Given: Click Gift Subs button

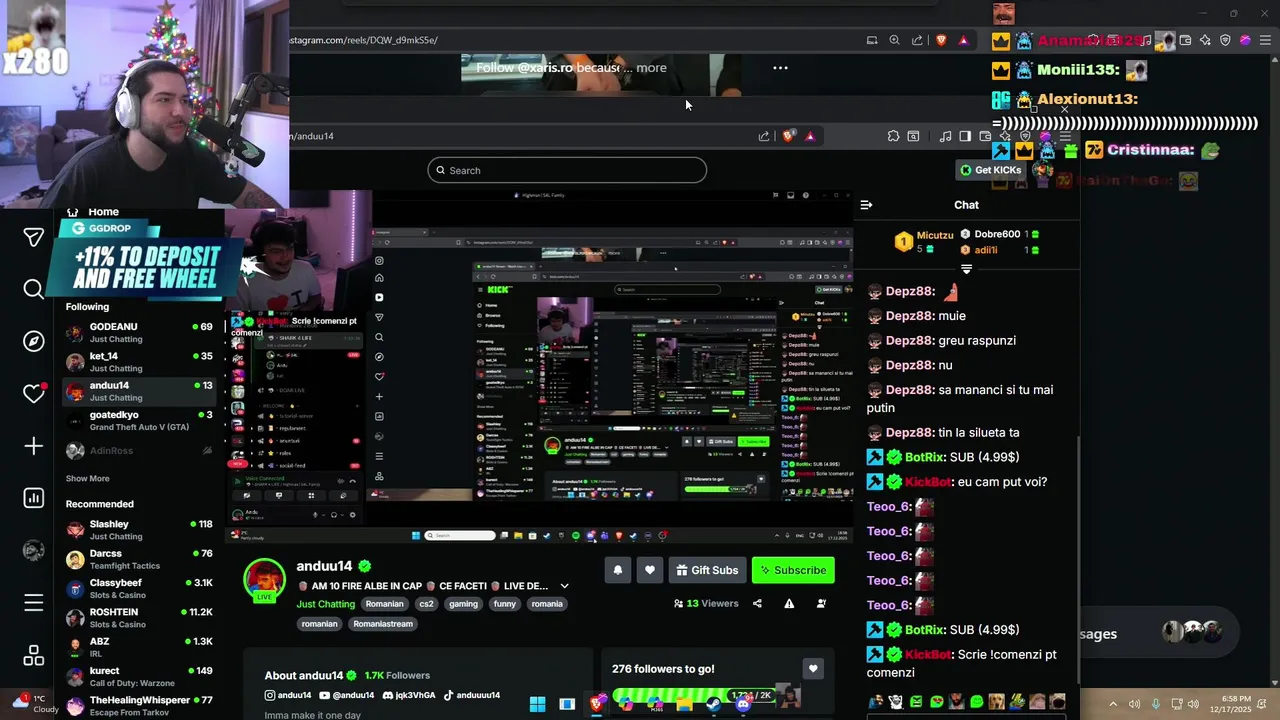Looking at the screenshot, I should click(x=707, y=570).
